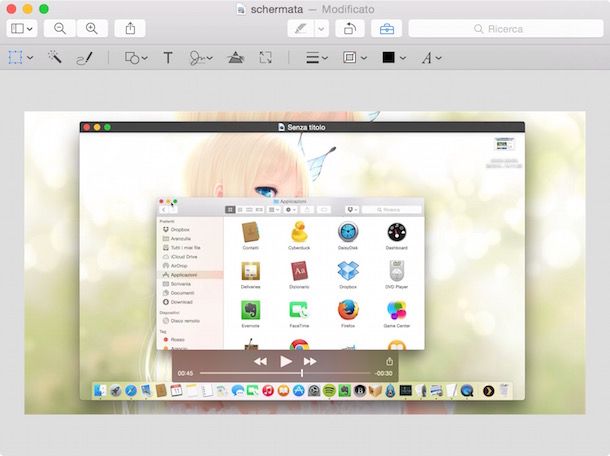Click the Evernote app icon

tap(250, 310)
